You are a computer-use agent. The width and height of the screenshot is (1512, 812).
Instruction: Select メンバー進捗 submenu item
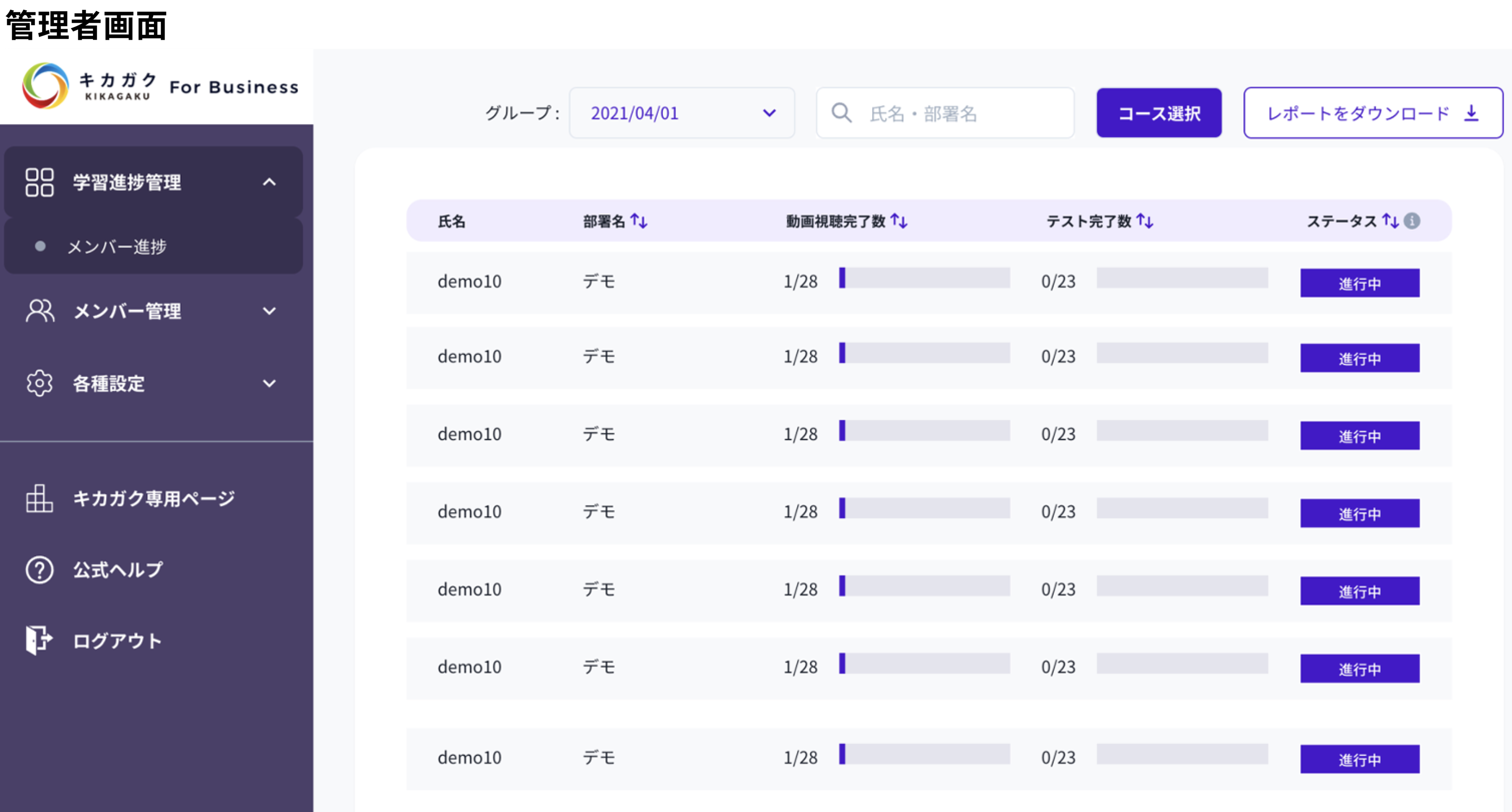[117, 247]
